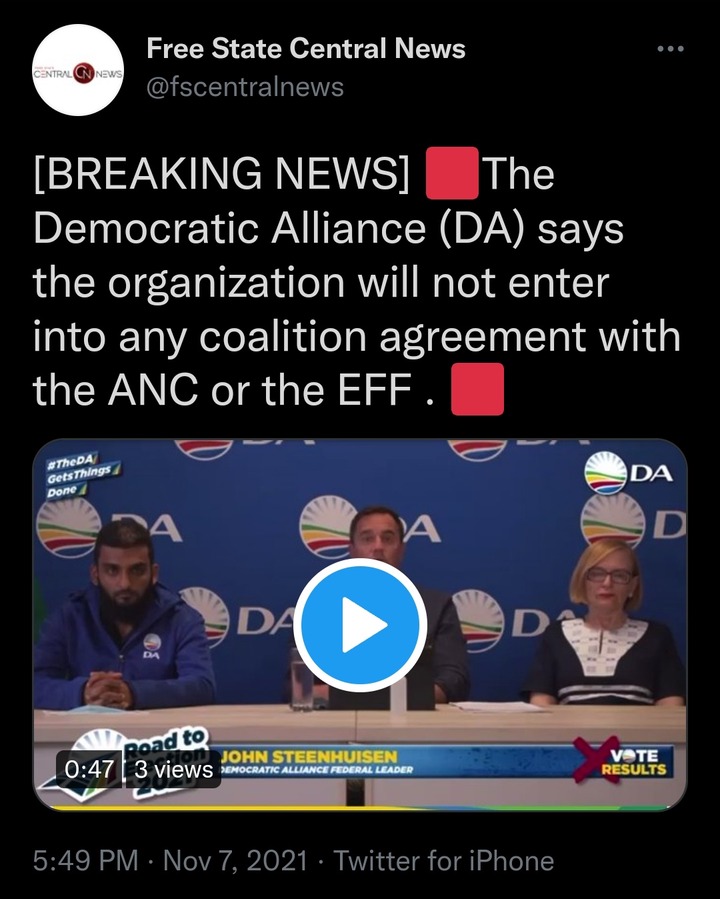The image size is (720, 899).
Task: Tap the Free State Central News name
Action: click(x=306, y=48)
